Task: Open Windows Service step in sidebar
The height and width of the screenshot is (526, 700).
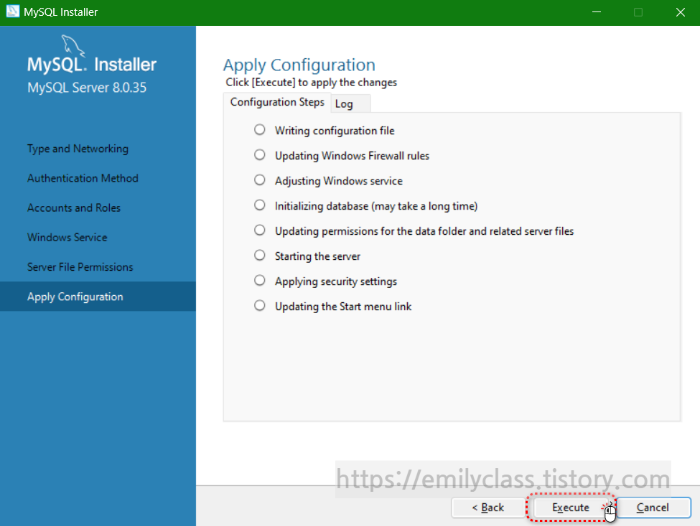Action: pos(67,237)
